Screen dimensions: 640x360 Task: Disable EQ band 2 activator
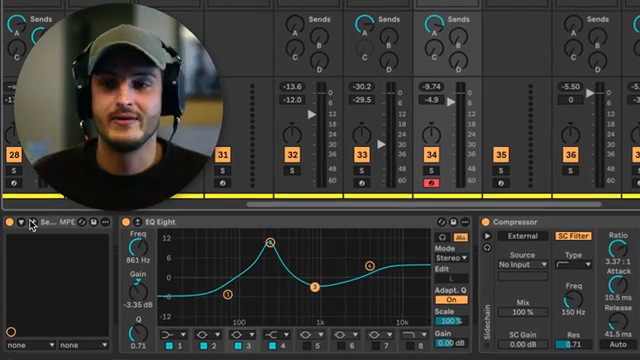(x=204, y=346)
